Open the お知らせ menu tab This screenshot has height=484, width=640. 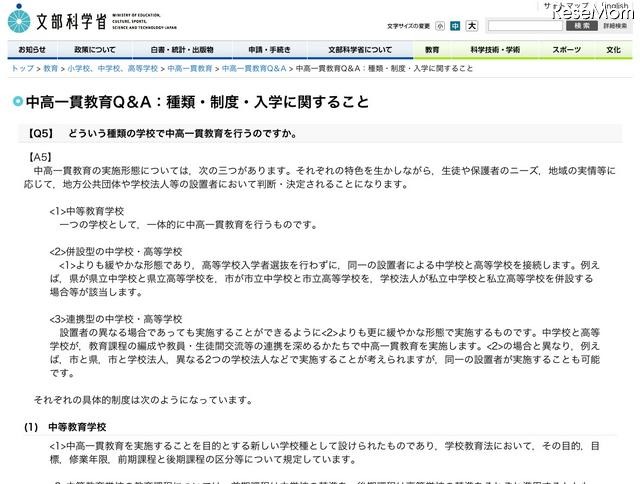pos(32,50)
